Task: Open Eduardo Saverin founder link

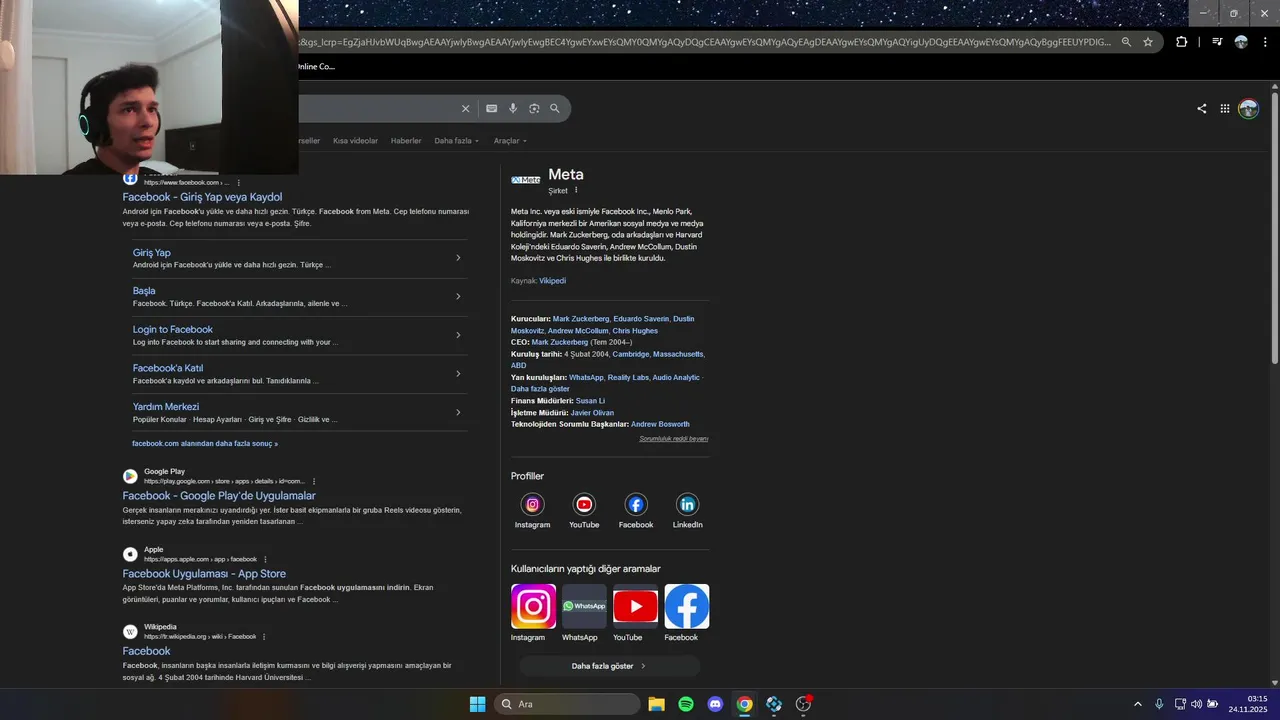Action: pos(641,319)
